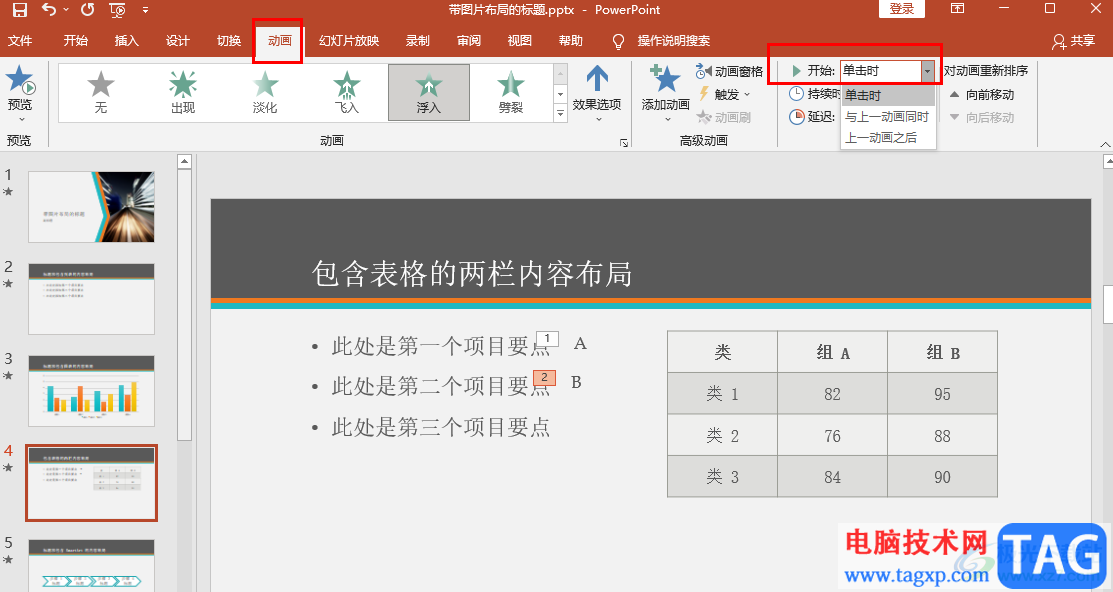
Task: Open 效果选项 effect options
Action: point(597,94)
